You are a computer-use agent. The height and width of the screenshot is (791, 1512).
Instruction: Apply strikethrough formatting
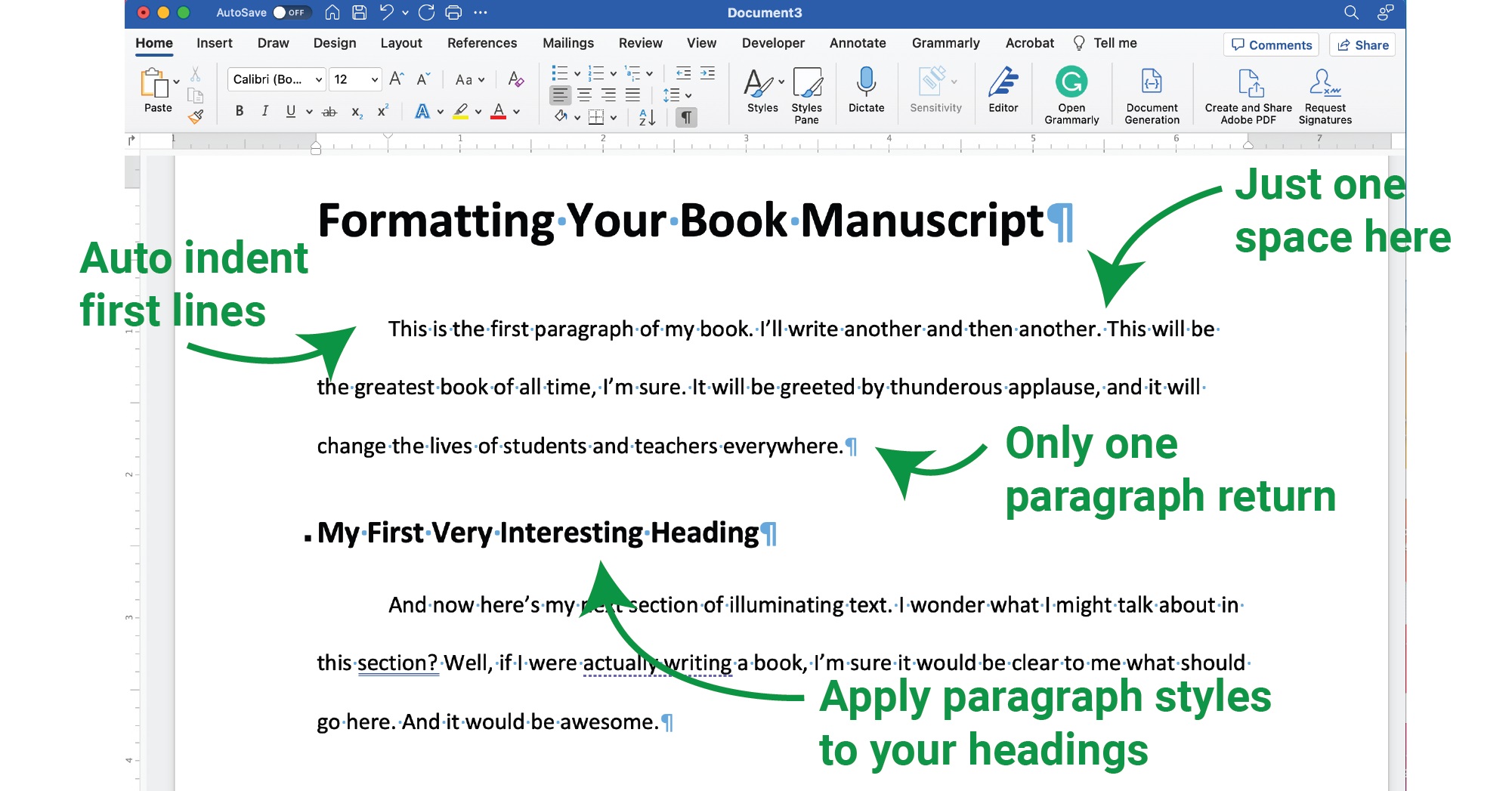pyautogui.click(x=329, y=112)
